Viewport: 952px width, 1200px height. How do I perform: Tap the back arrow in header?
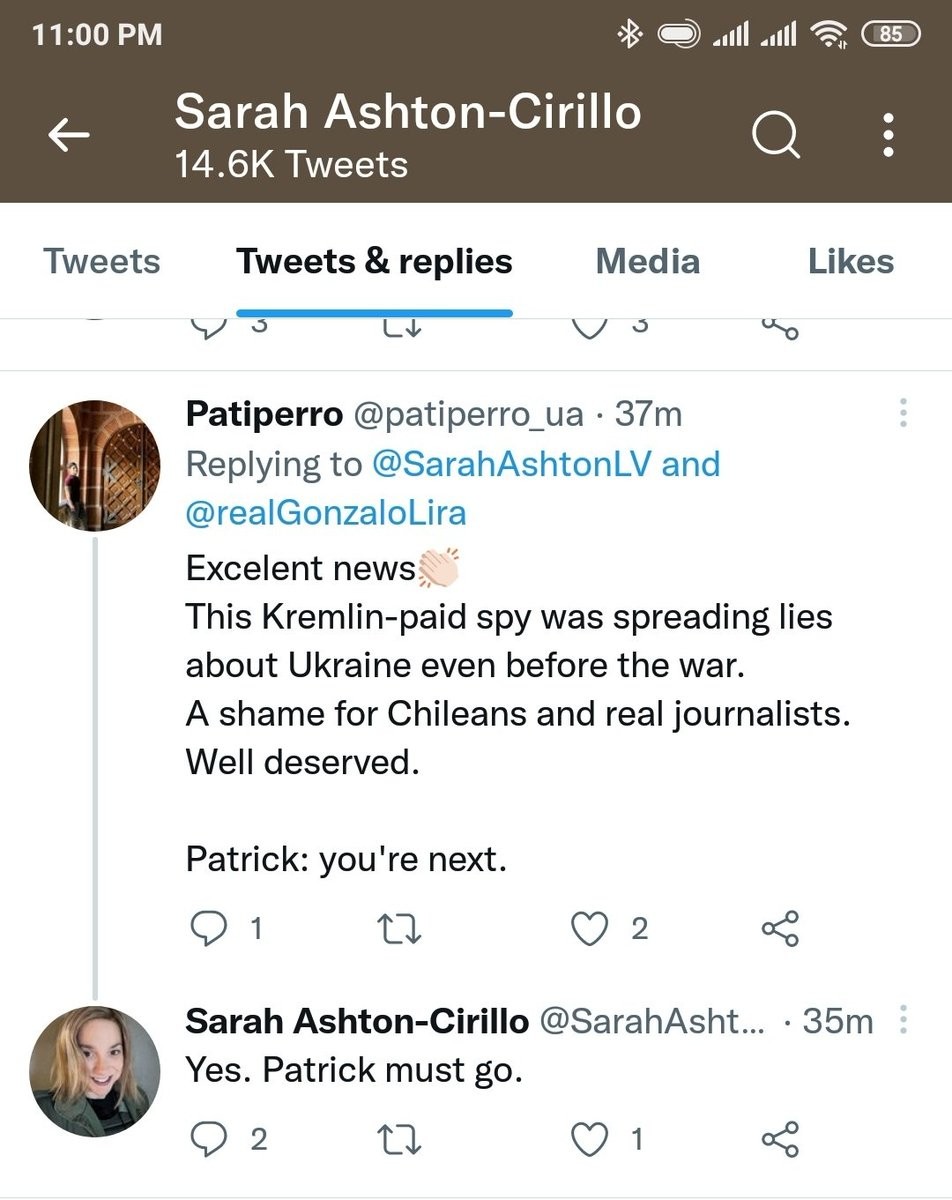69,136
